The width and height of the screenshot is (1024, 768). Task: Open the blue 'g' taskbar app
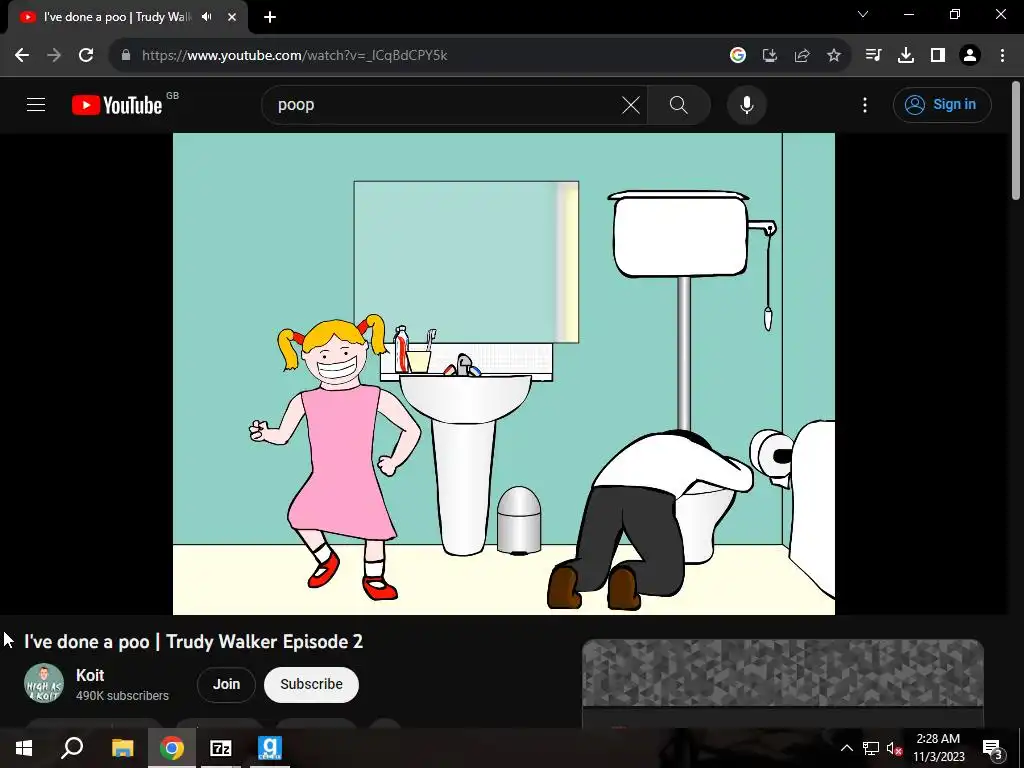pyautogui.click(x=270, y=748)
